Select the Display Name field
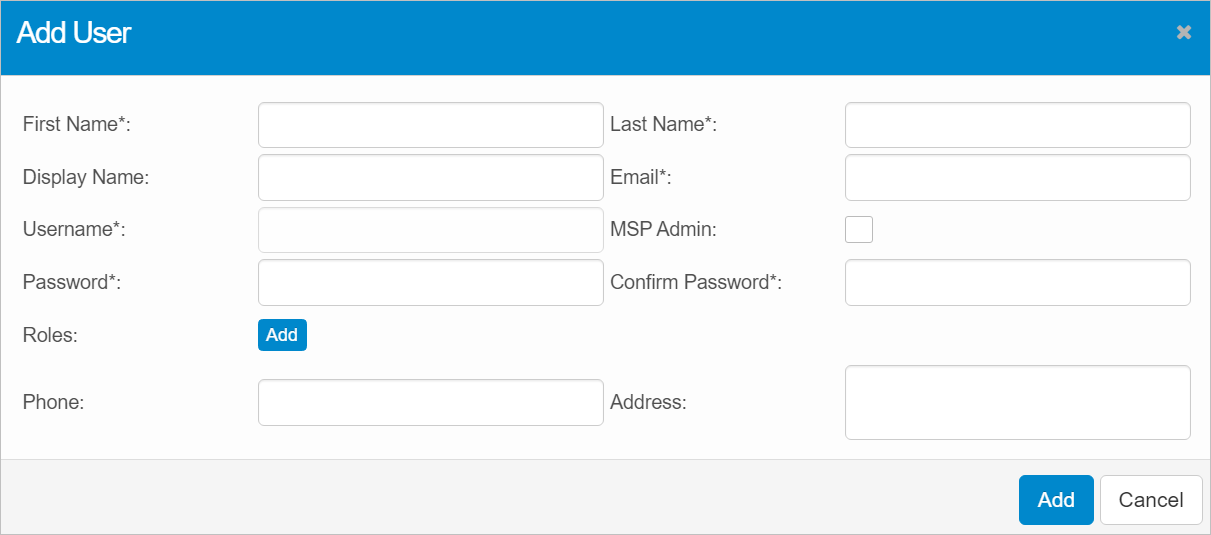Image resolution: width=1211 pixels, height=535 pixels. click(430, 178)
